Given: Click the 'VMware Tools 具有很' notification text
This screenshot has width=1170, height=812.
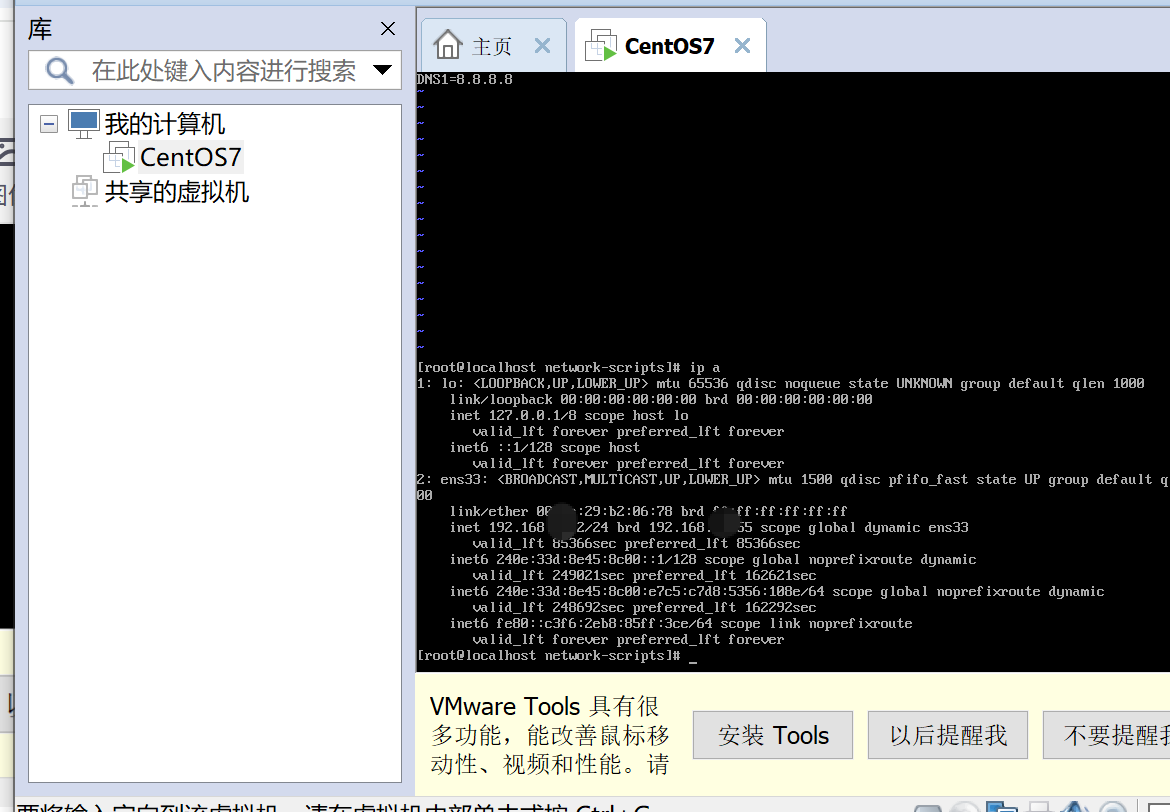Looking at the screenshot, I should pos(544,706).
